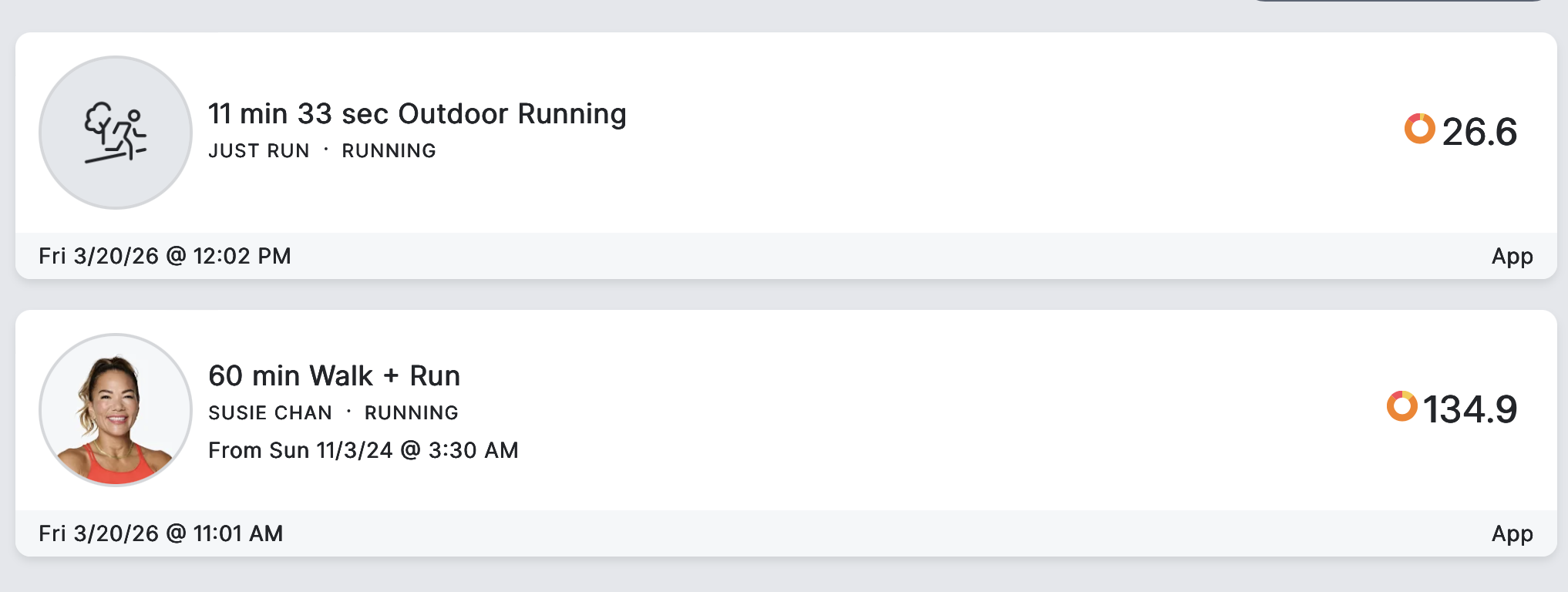Image resolution: width=1568 pixels, height=592 pixels.
Task: Click the JUST RUN label
Action: tap(259, 151)
